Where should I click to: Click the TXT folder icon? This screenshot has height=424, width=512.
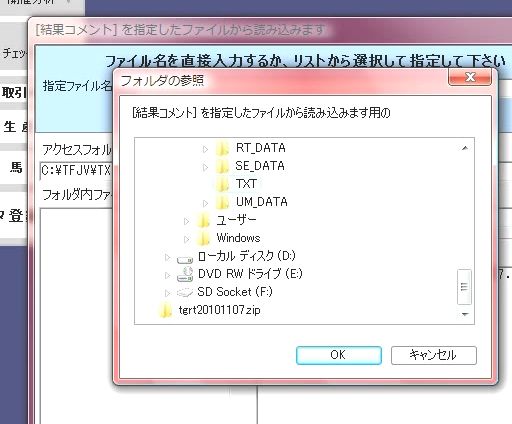tap(223, 184)
